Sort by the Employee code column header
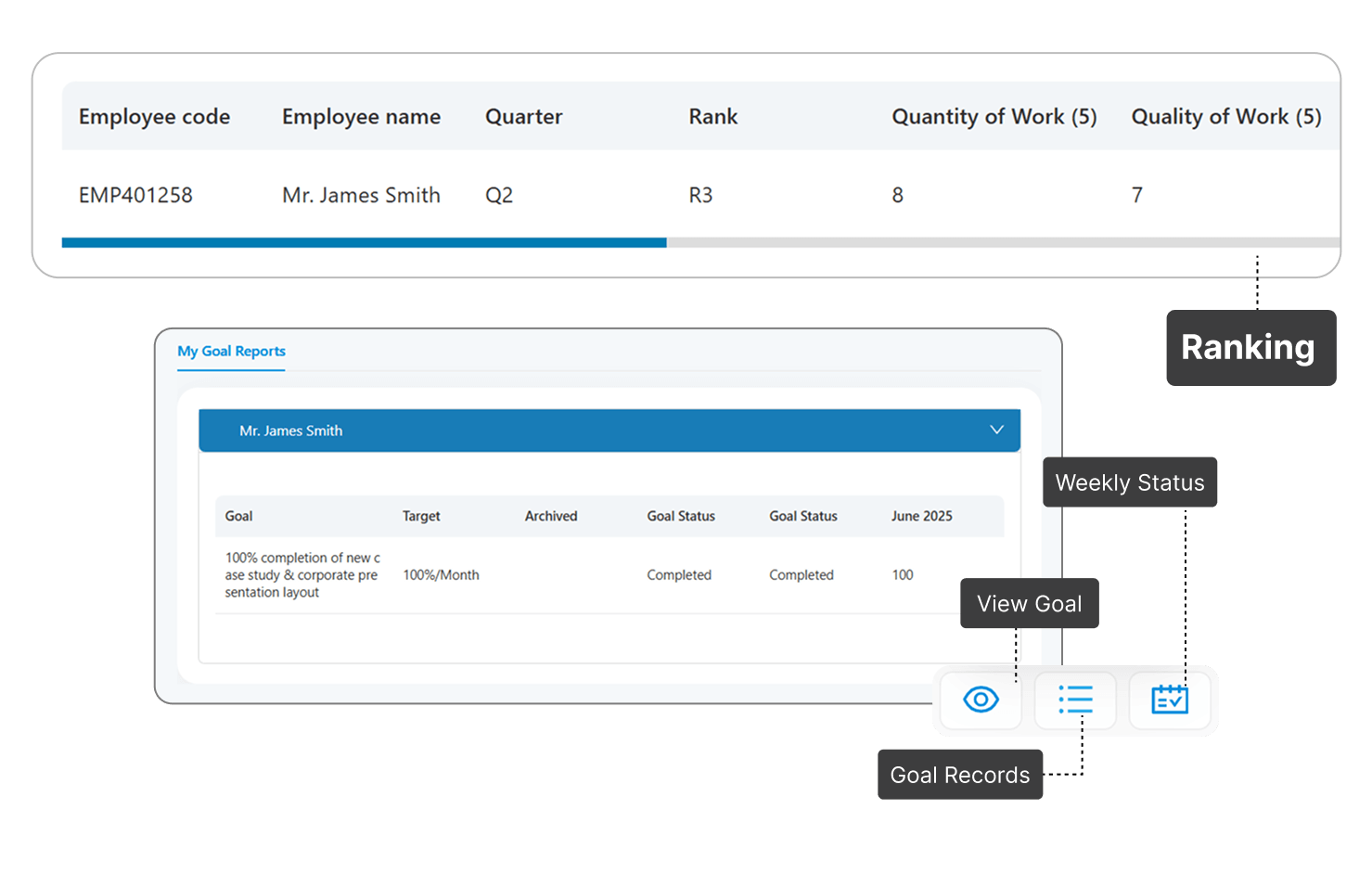Viewport: 1372px width, 874px height. (x=154, y=117)
